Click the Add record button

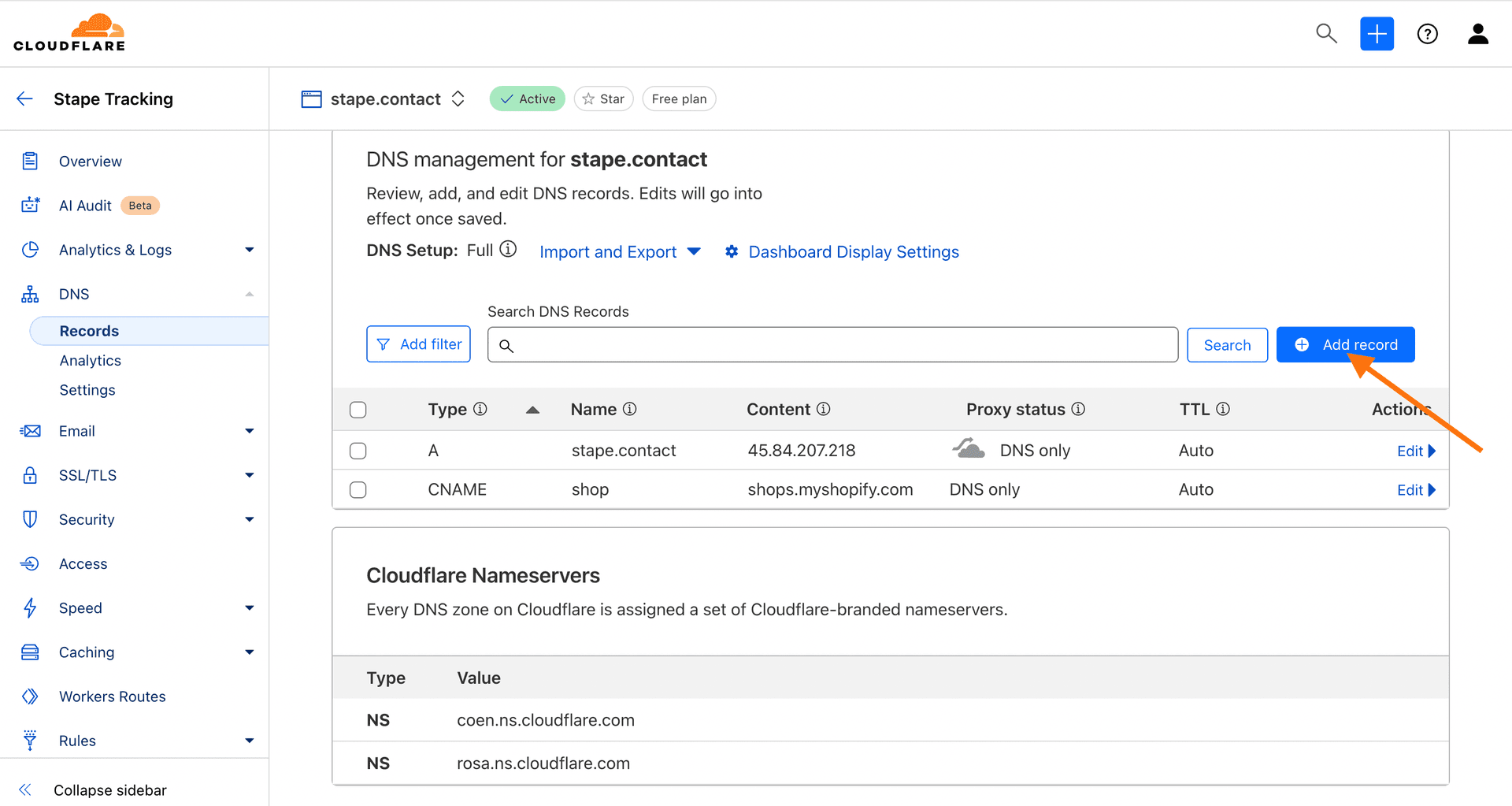pos(1345,344)
